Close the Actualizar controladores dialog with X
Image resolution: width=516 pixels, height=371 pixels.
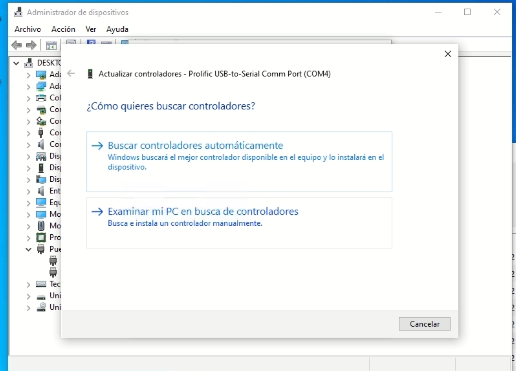pyautogui.click(x=448, y=54)
